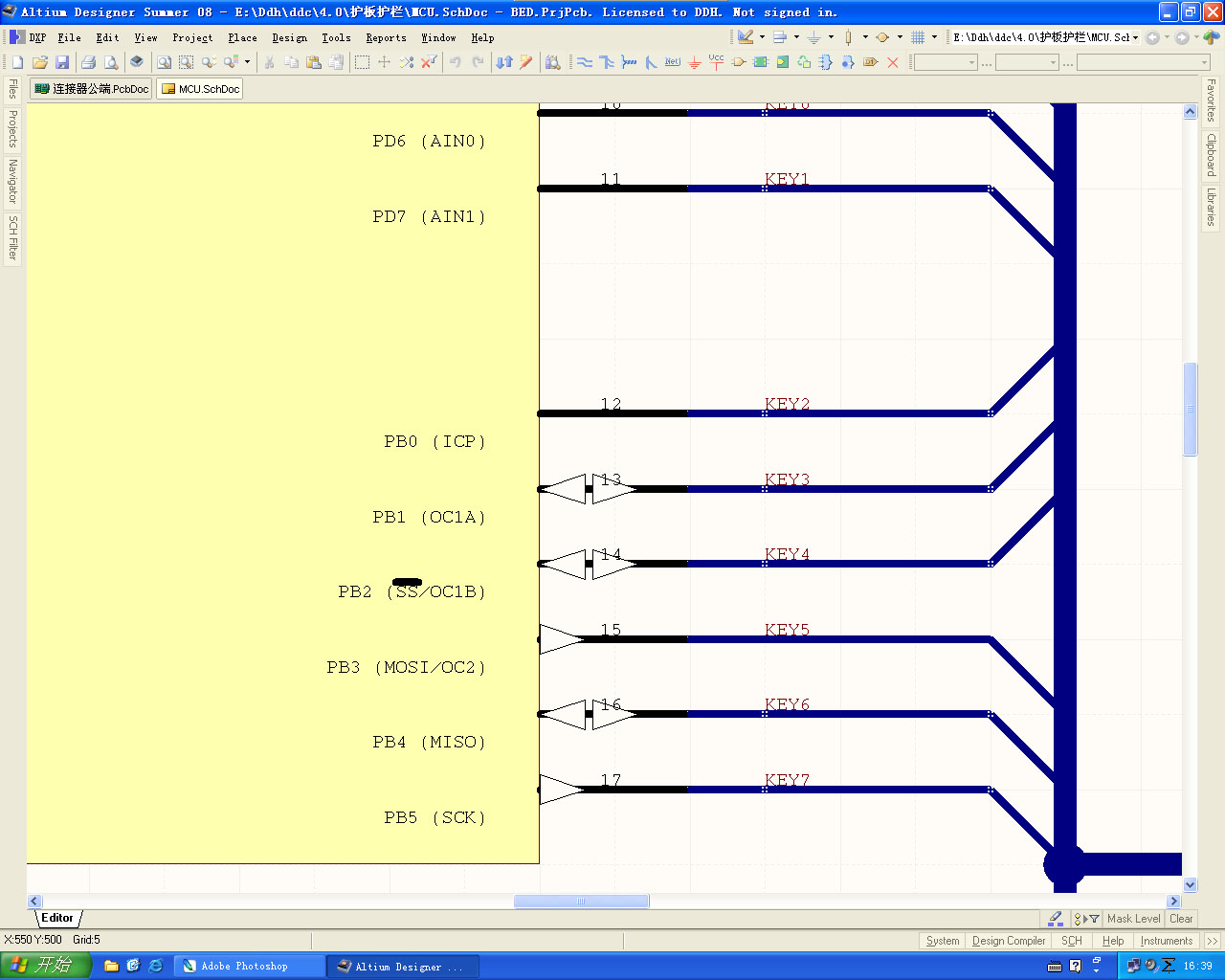Click the highlight pen mask icon

[1056, 919]
